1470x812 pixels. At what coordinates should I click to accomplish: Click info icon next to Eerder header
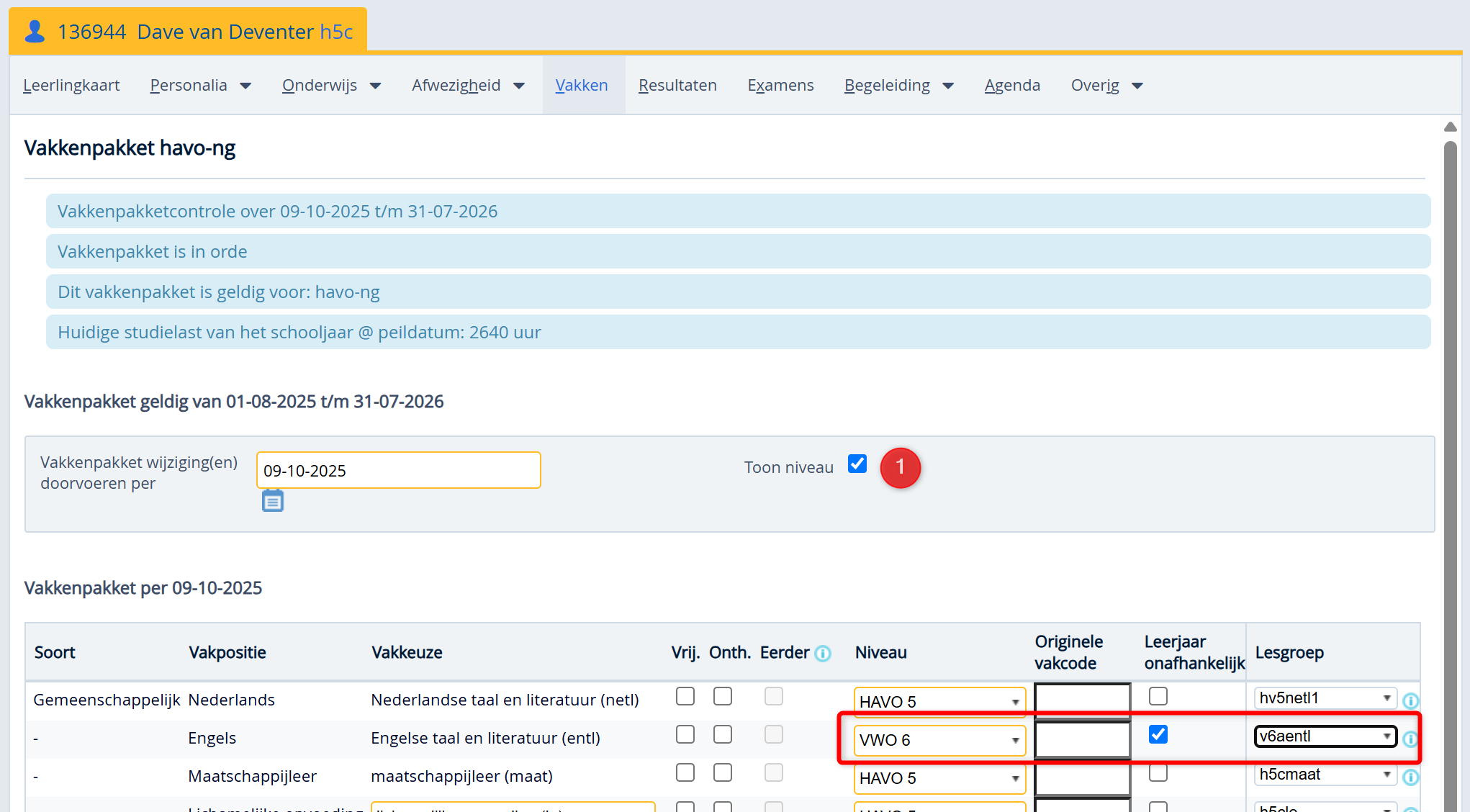pyautogui.click(x=823, y=653)
